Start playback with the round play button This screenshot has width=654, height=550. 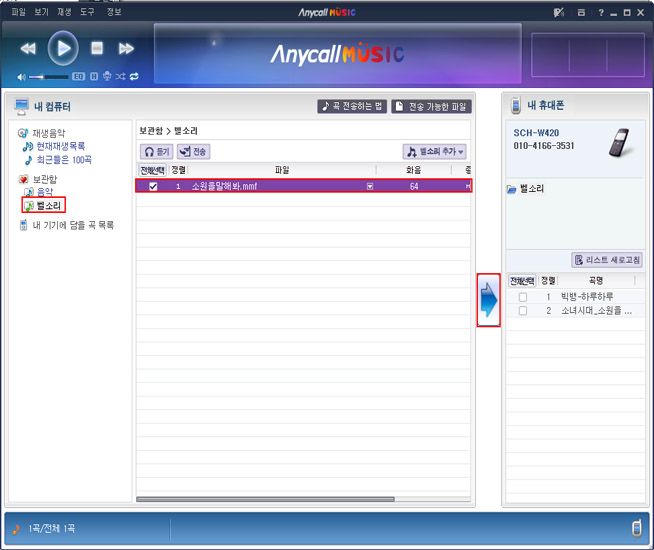tap(63, 48)
